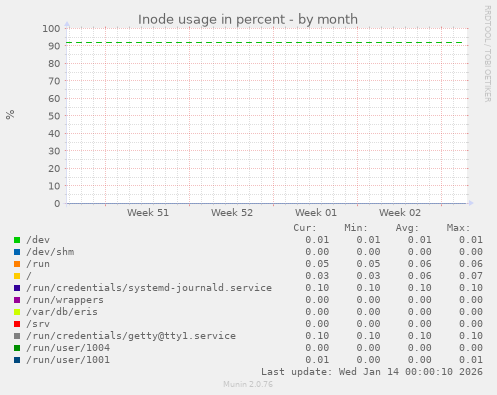The image size is (497, 395).
Task: Click the 90 value on y-axis
Action: click(x=54, y=46)
